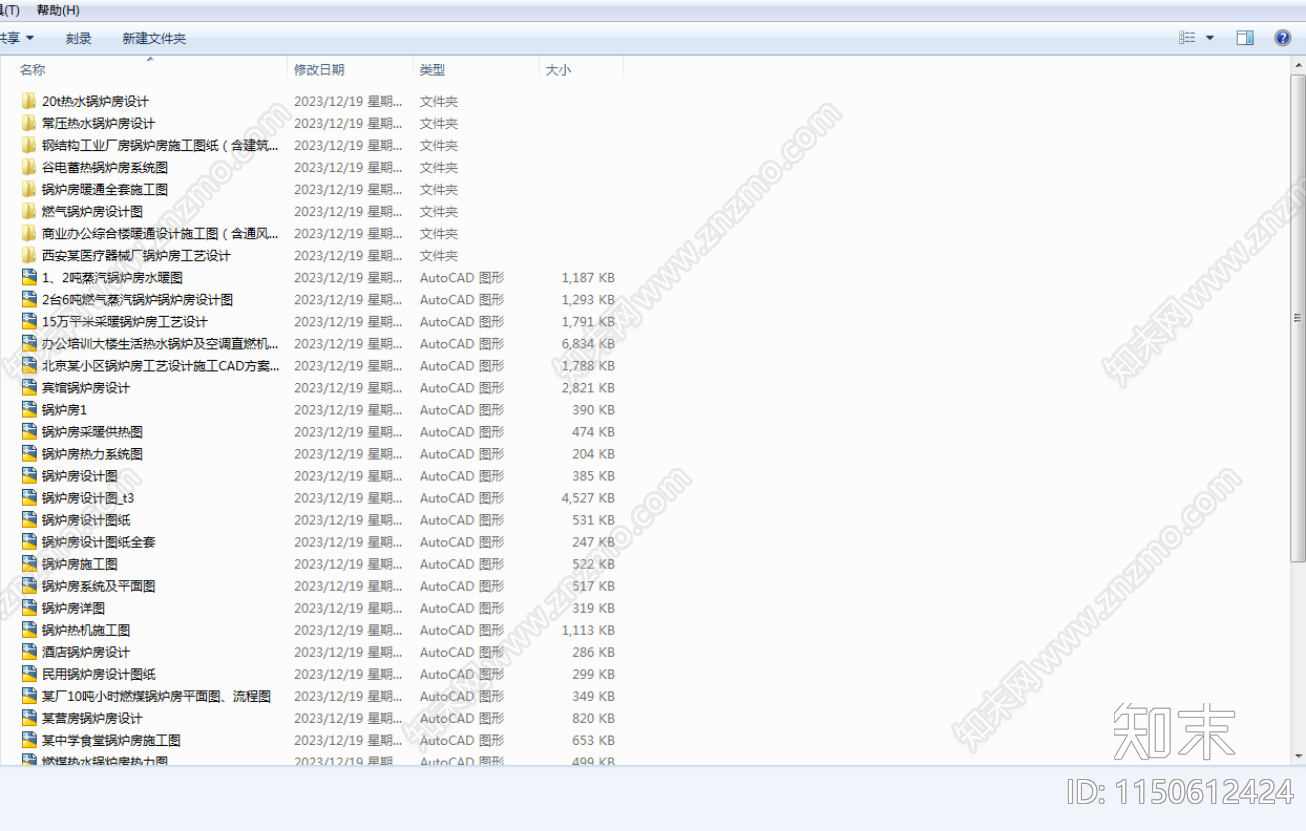Viewport: 1306px width, 831px height.
Task: Select the file name 锅炉房详图
Action: coord(73,608)
